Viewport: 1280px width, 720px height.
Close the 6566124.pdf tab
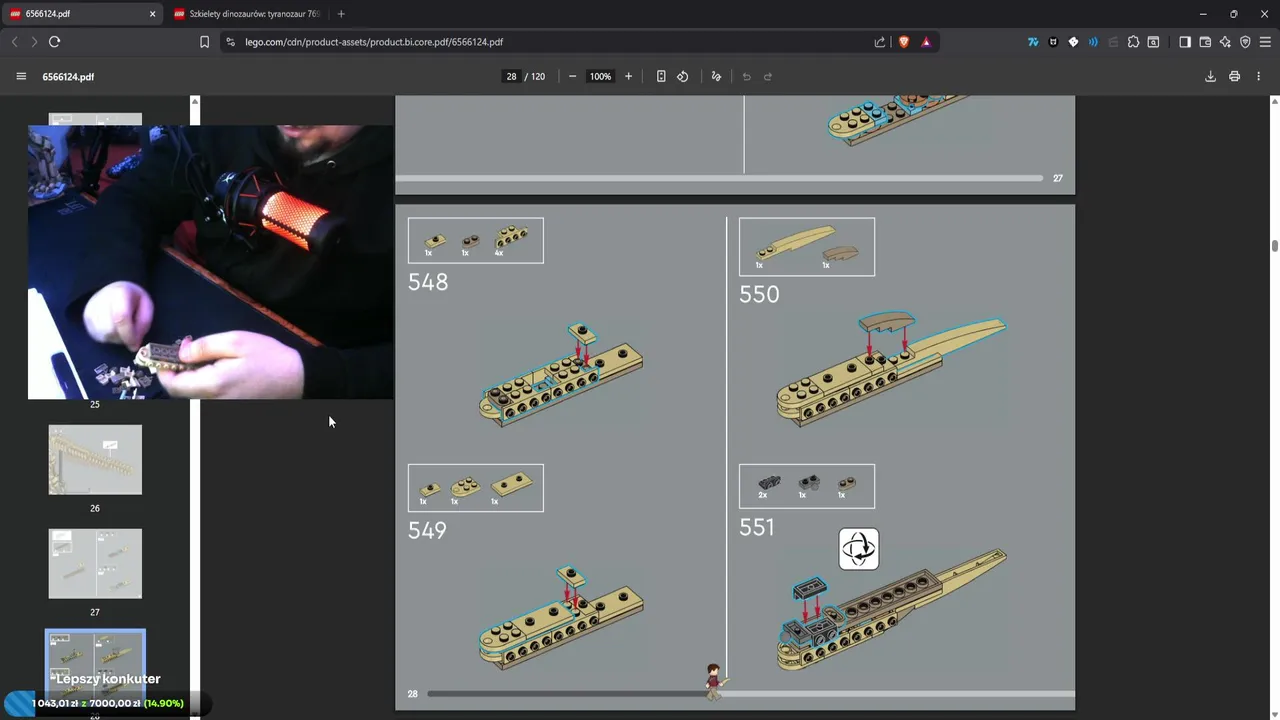pyautogui.click(x=153, y=14)
